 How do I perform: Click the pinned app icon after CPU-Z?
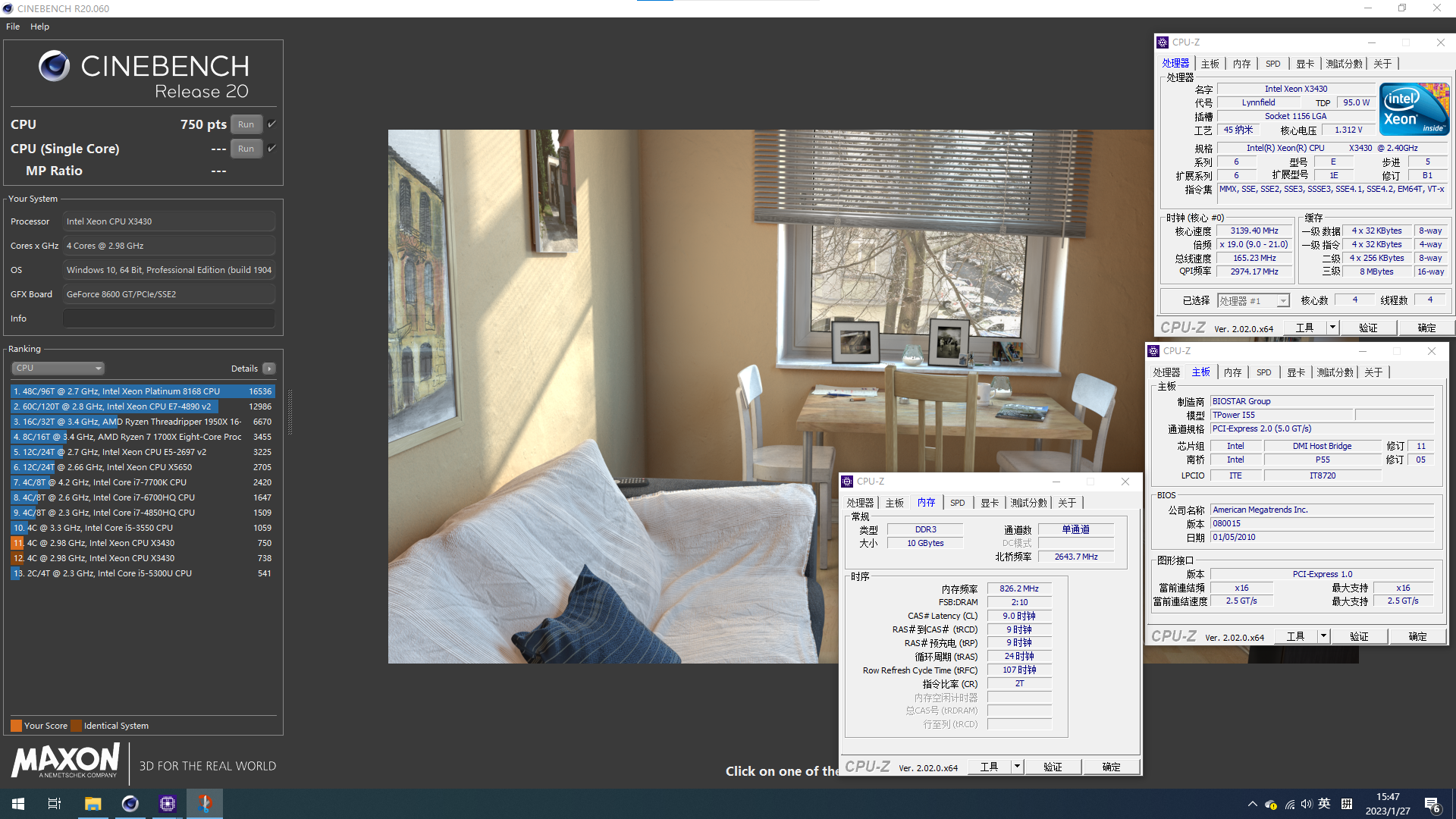(205, 804)
